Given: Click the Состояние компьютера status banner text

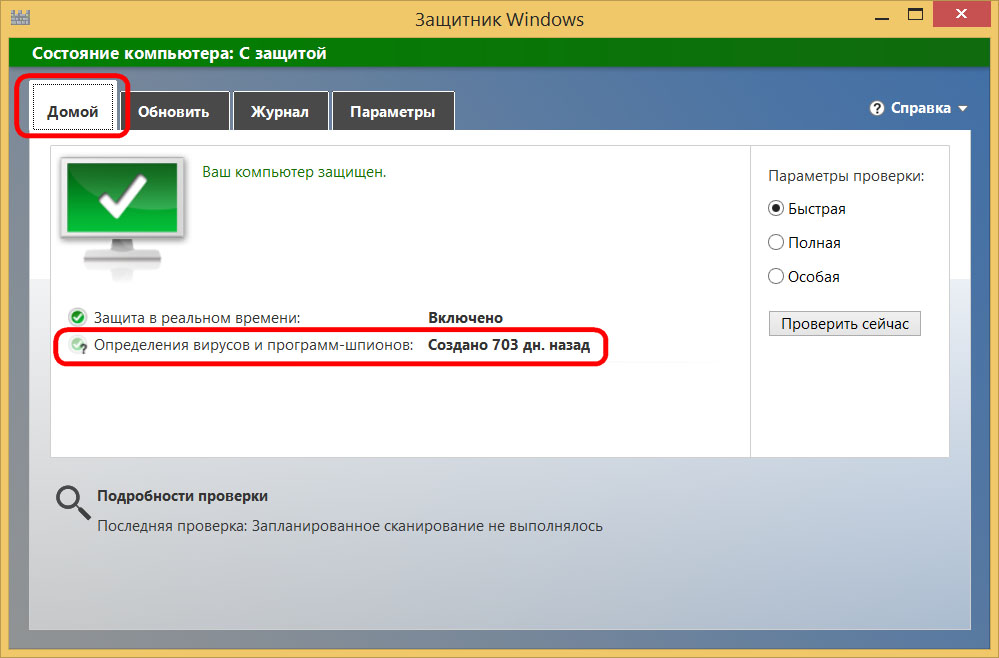Looking at the screenshot, I should (179, 53).
